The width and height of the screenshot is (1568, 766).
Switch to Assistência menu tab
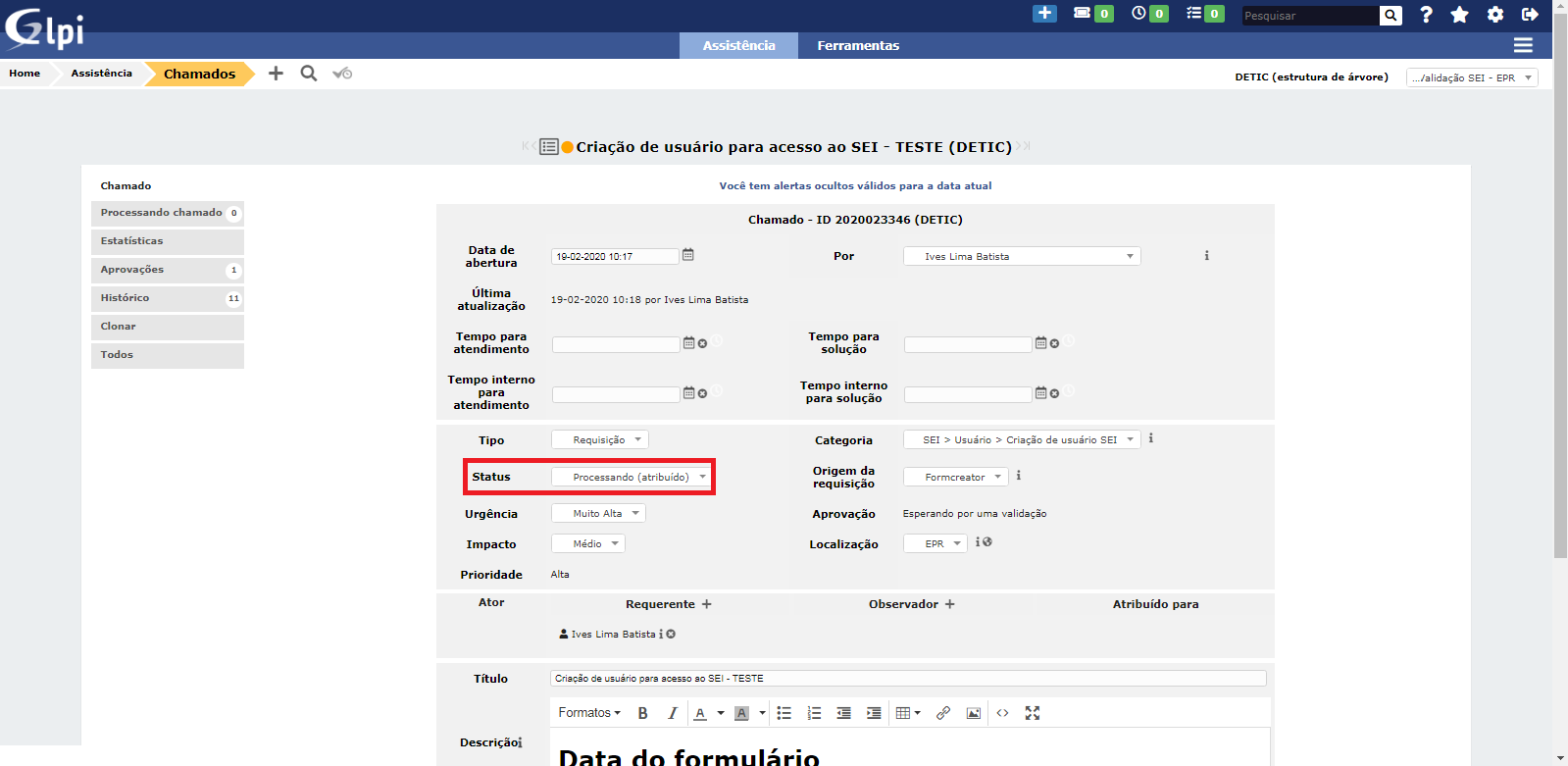[x=738, y=45]
